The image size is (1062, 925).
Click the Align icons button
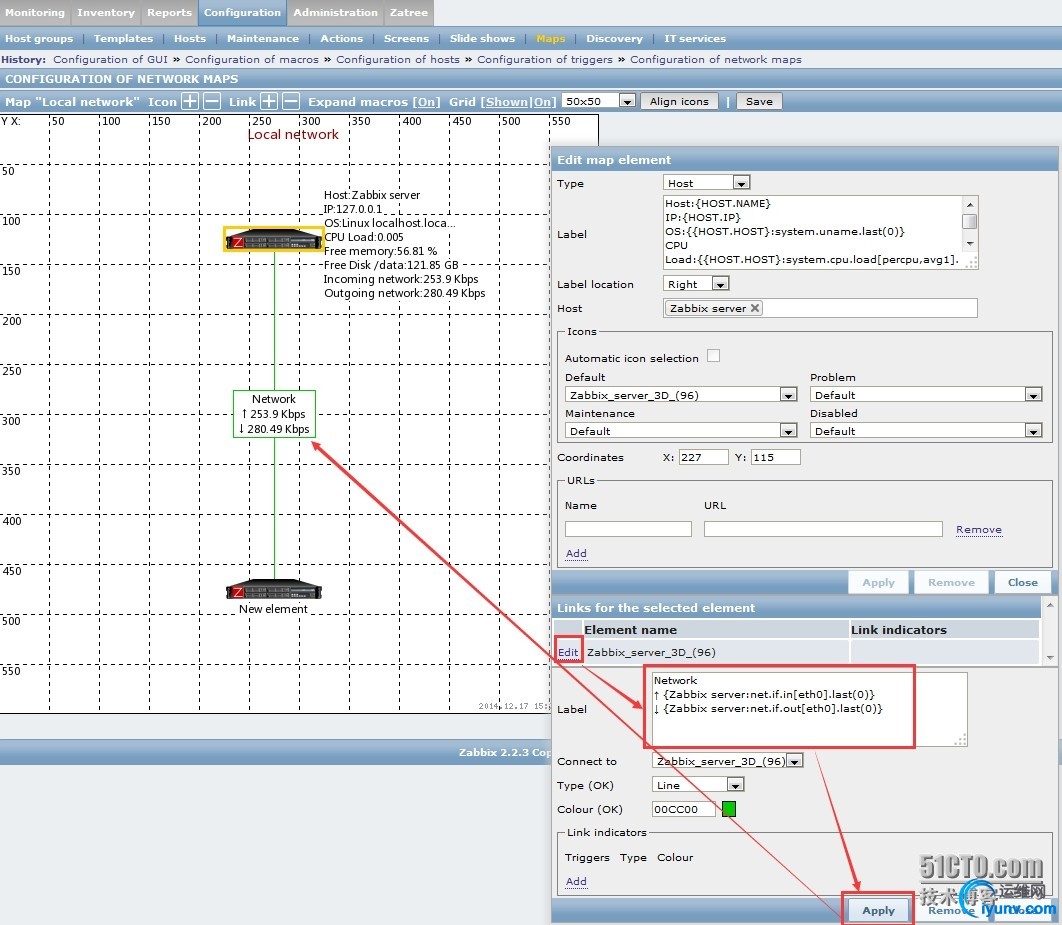pos(679,102)
